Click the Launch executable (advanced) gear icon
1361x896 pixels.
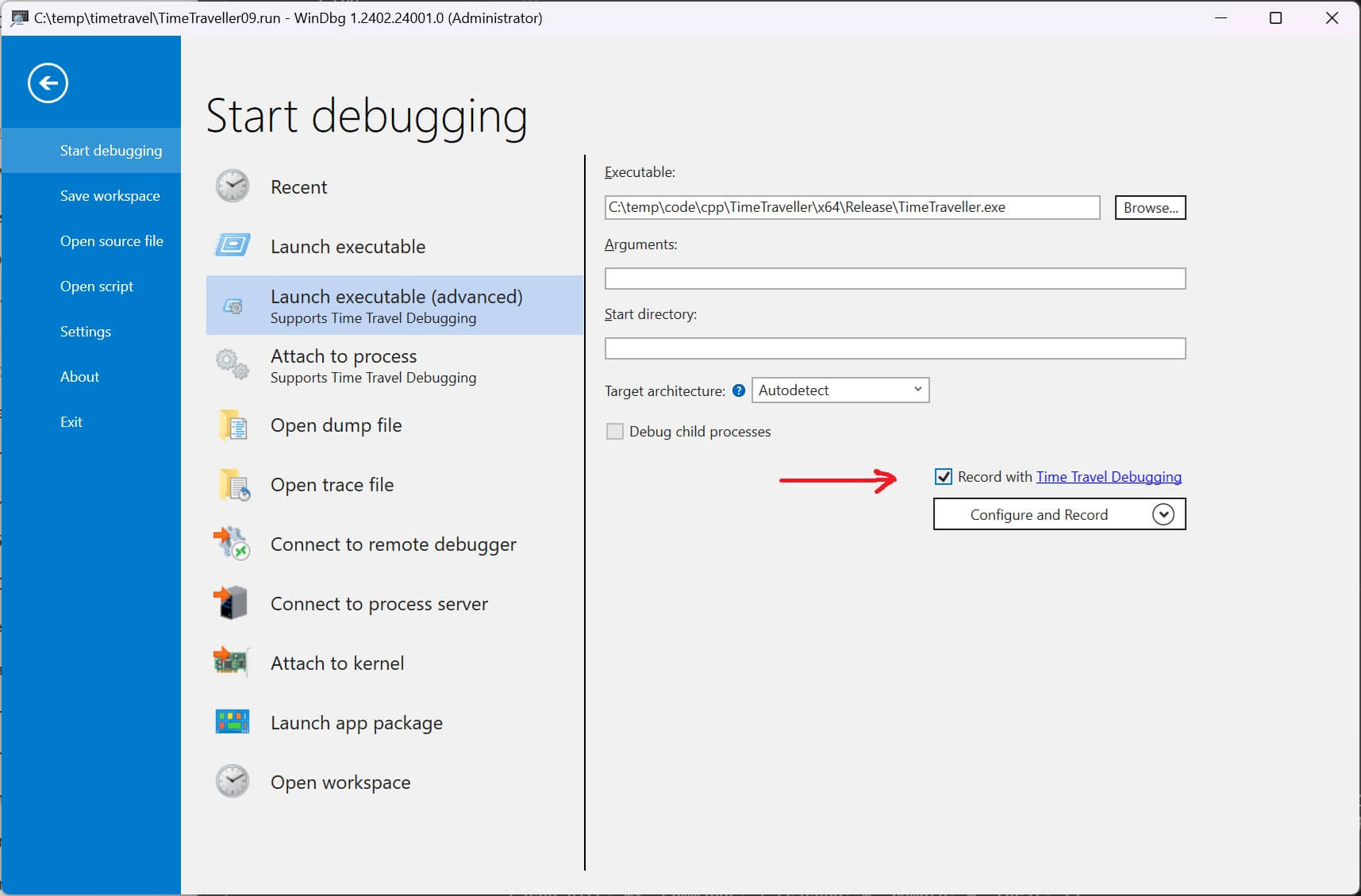point(233,306)
